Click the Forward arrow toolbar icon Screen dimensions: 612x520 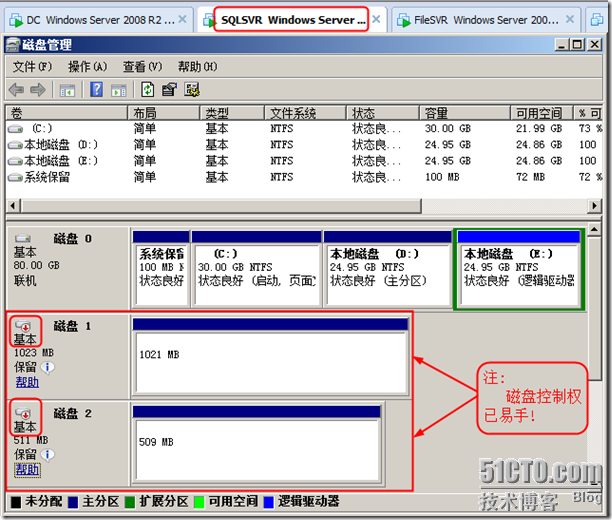(38, 90)
